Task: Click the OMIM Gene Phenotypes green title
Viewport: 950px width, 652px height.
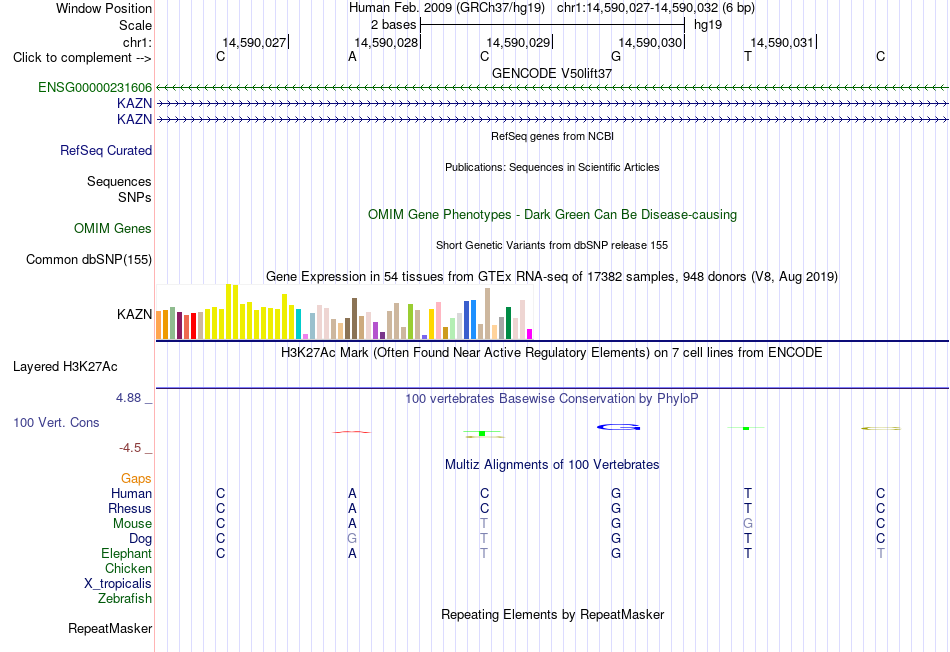Action: pyautogui.click(x=553, y=215)
